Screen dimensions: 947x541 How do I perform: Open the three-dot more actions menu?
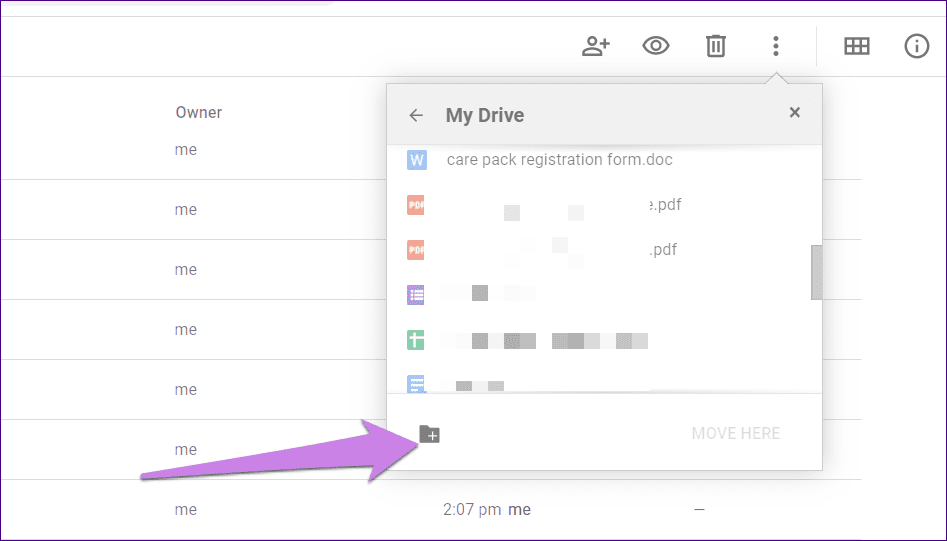[x=775, y=46]
